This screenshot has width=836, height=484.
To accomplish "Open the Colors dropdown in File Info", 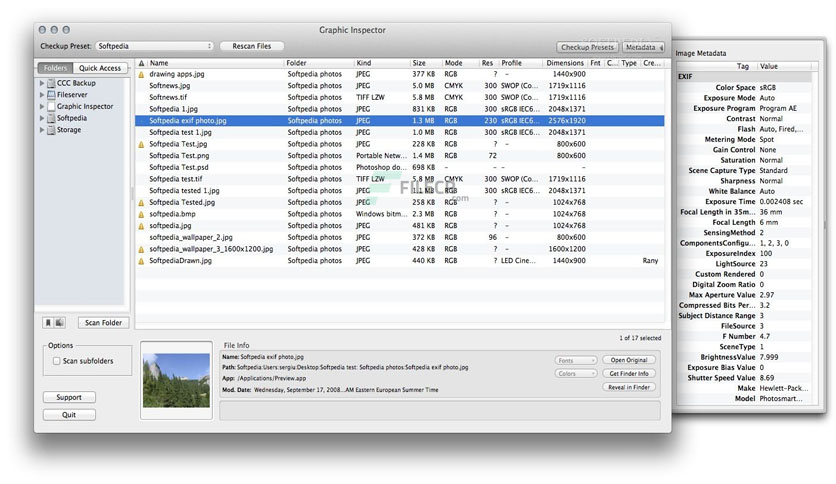I will [575, 374].
